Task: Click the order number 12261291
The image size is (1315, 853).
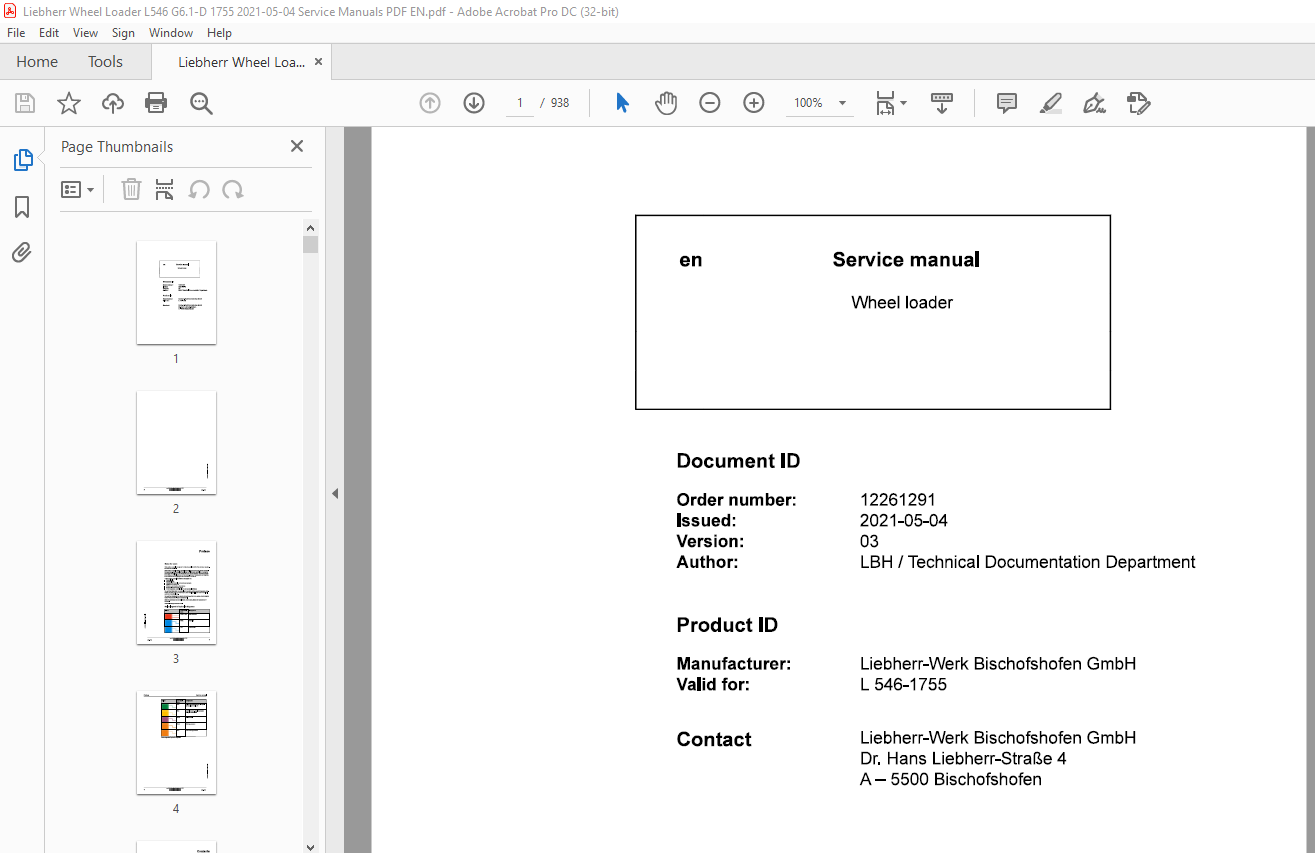Action: (x=898, y=500)
